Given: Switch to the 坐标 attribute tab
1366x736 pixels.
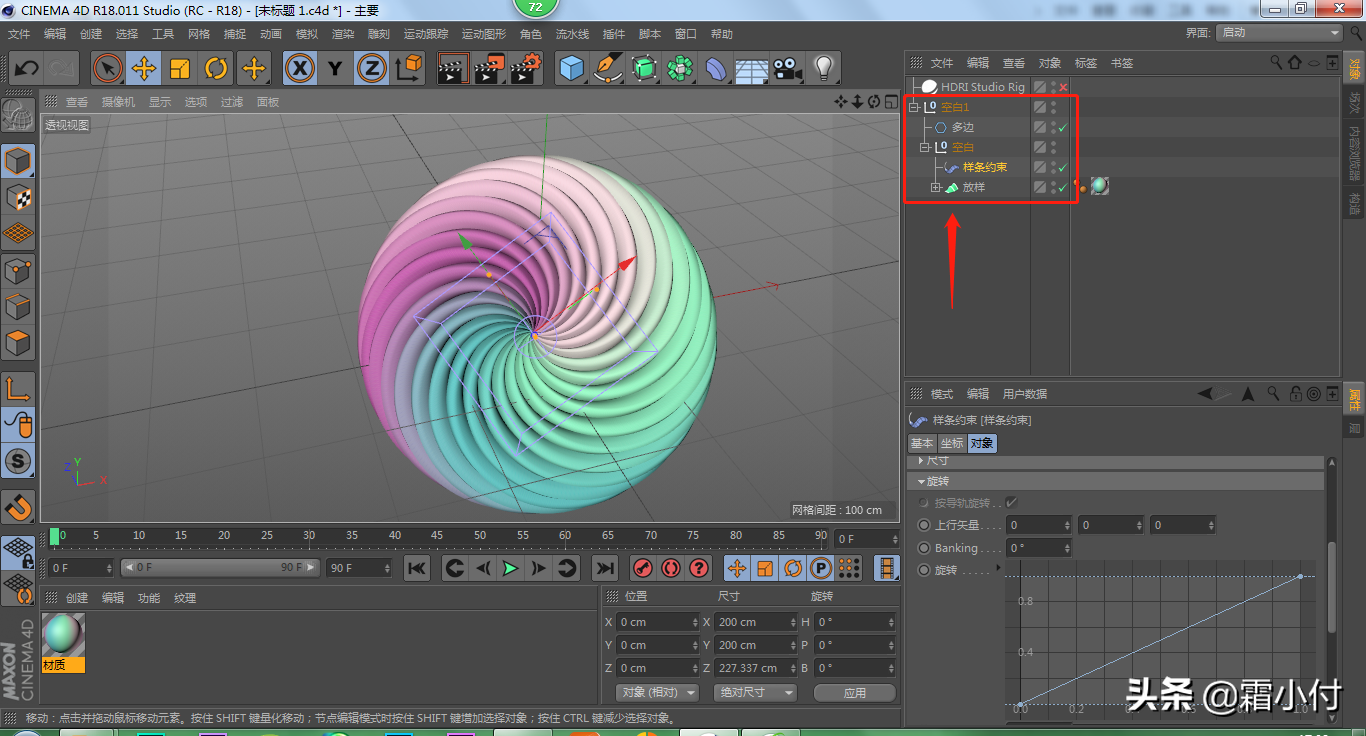Looking at the screenshot, I should [952, 443].
